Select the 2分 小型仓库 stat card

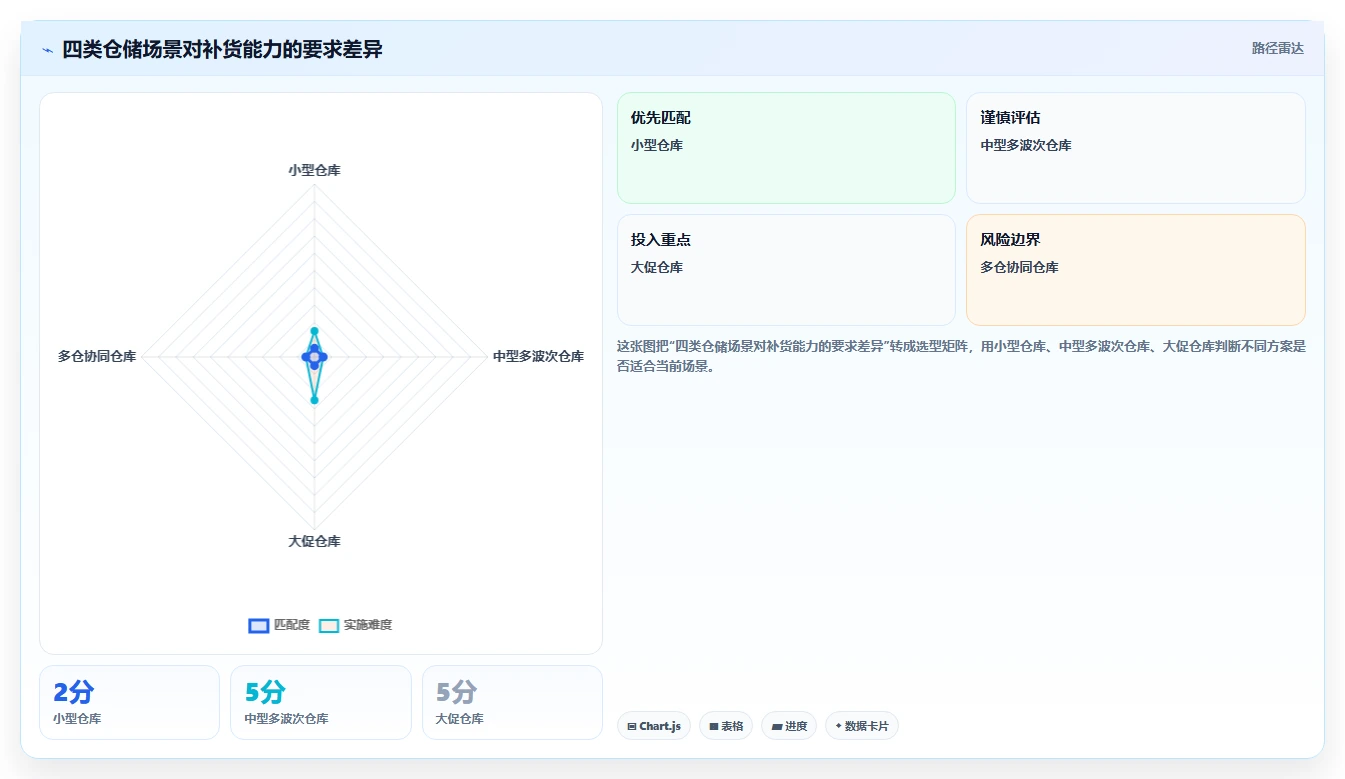pos(129,702)
